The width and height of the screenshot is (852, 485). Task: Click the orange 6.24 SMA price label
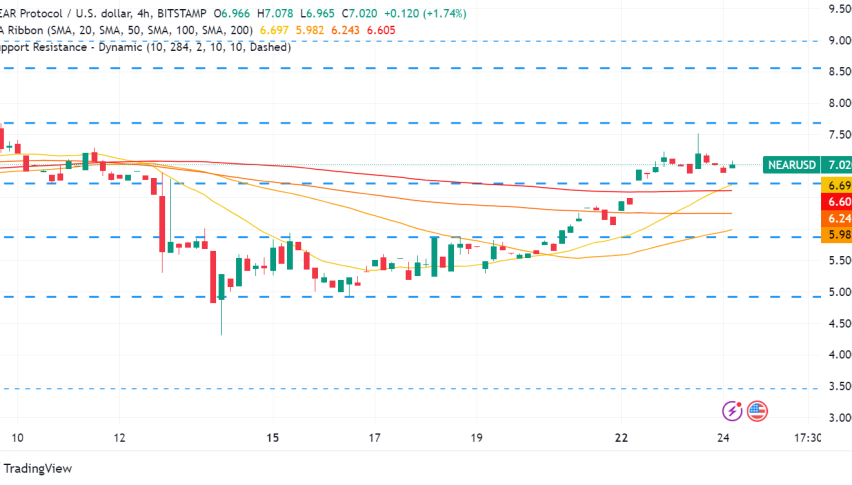[x=838, y=219]
